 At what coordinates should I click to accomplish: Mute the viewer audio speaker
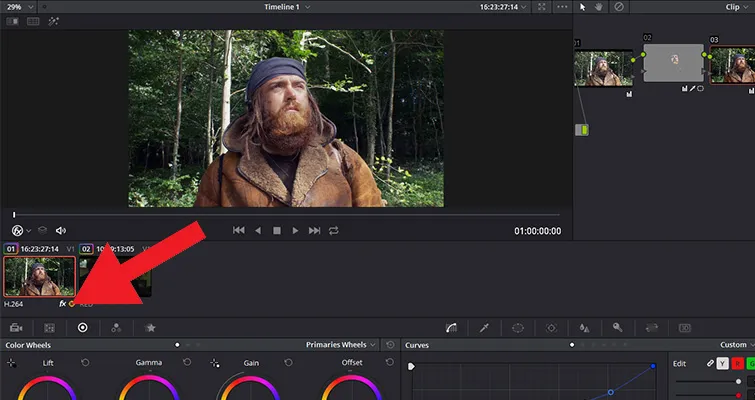(x=61, y=230)
